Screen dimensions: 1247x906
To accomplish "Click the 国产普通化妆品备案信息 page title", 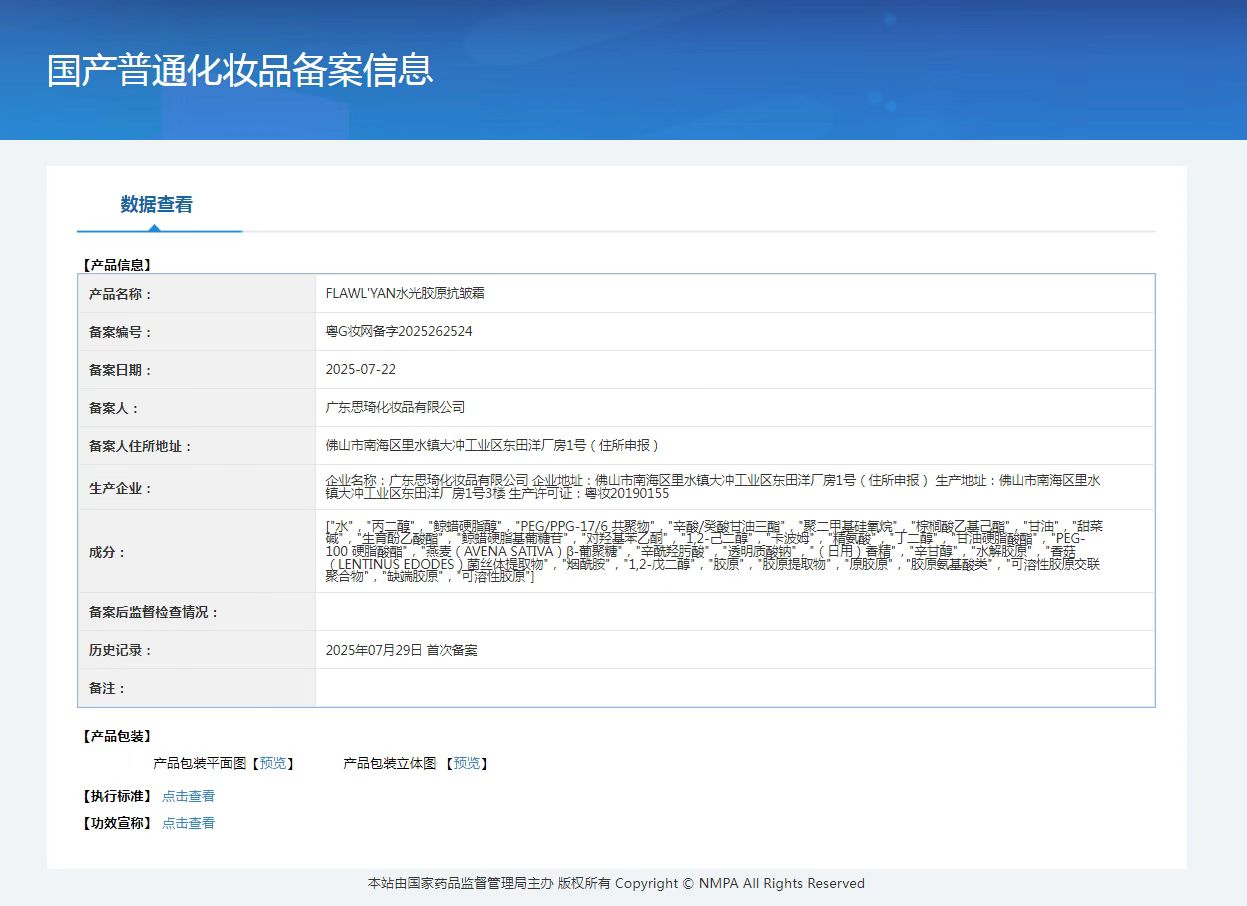I will (x=240, y=71).
